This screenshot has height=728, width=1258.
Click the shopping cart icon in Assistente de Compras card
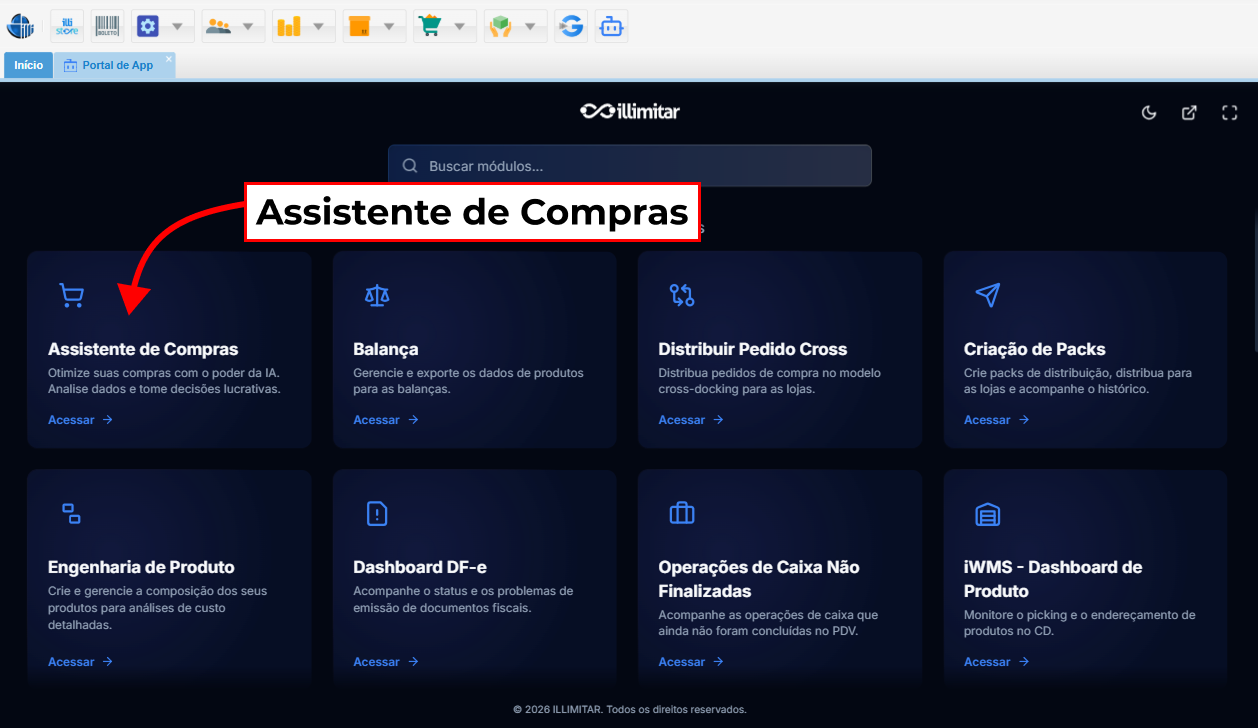pos(71,295)
